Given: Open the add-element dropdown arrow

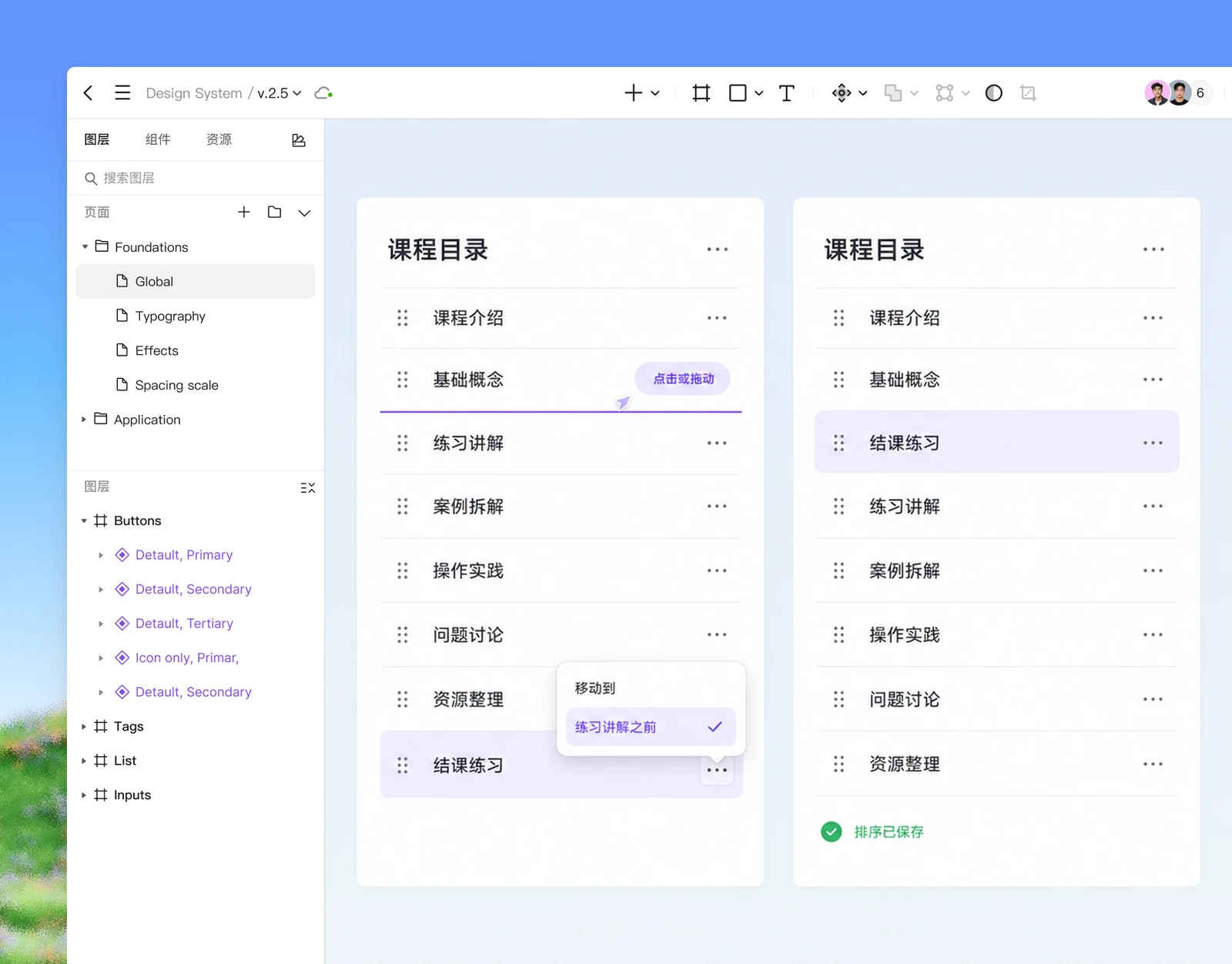Looking at the screenshot, I should pyautogui.click(x=655, y=93).
